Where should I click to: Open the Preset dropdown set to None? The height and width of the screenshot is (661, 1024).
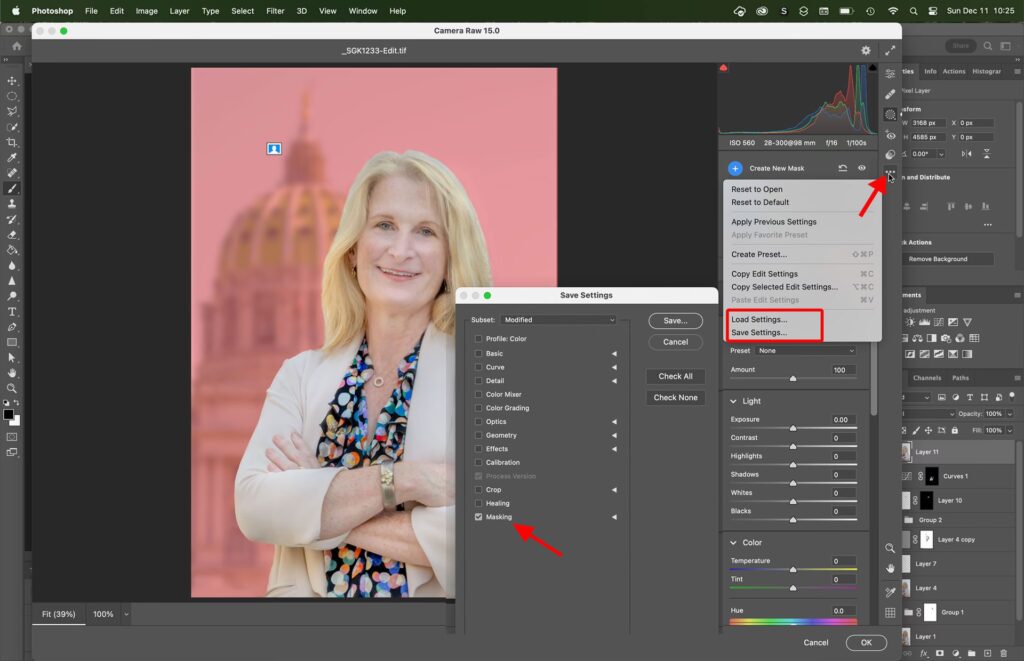click(x=806, y=351)
